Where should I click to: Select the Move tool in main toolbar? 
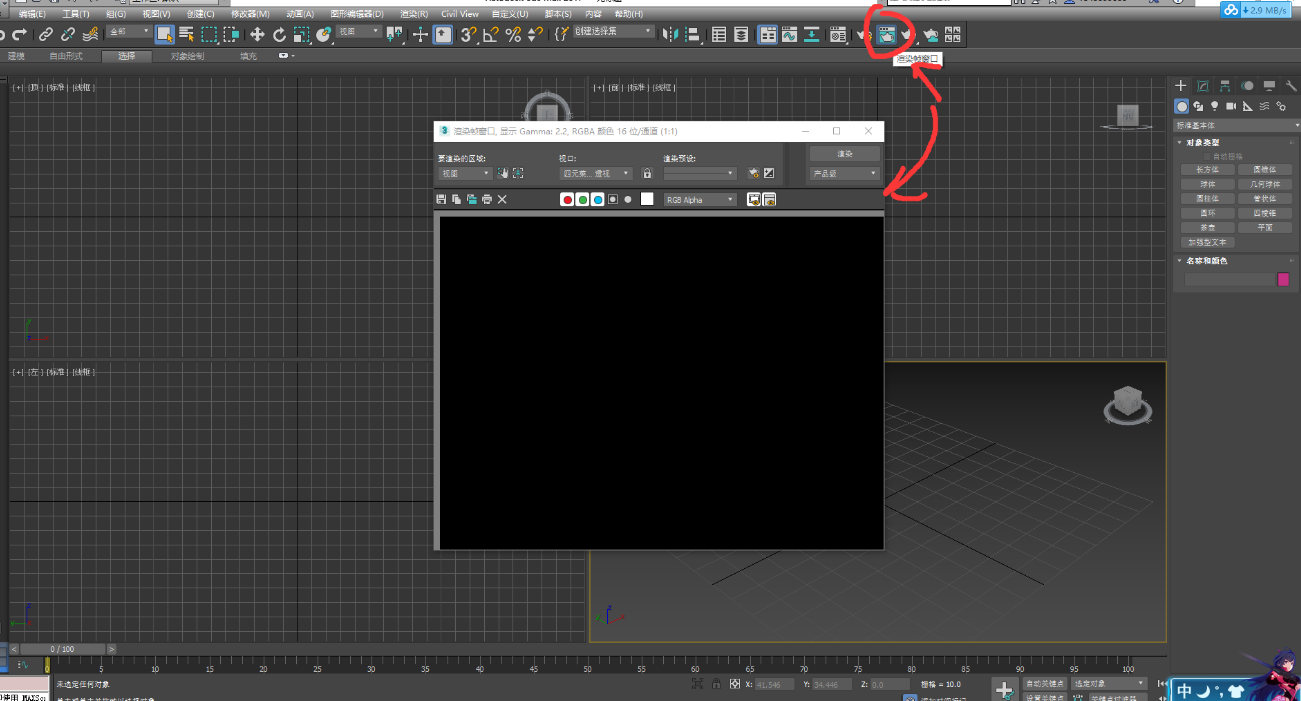coord(257,34)
